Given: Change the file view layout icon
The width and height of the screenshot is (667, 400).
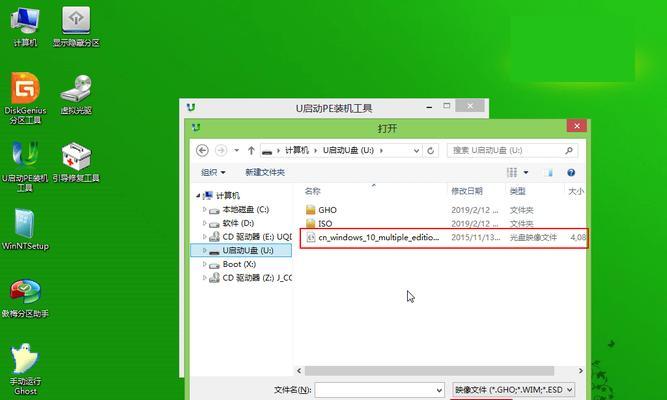Looking at the screenshot, I should click(512, 172).
